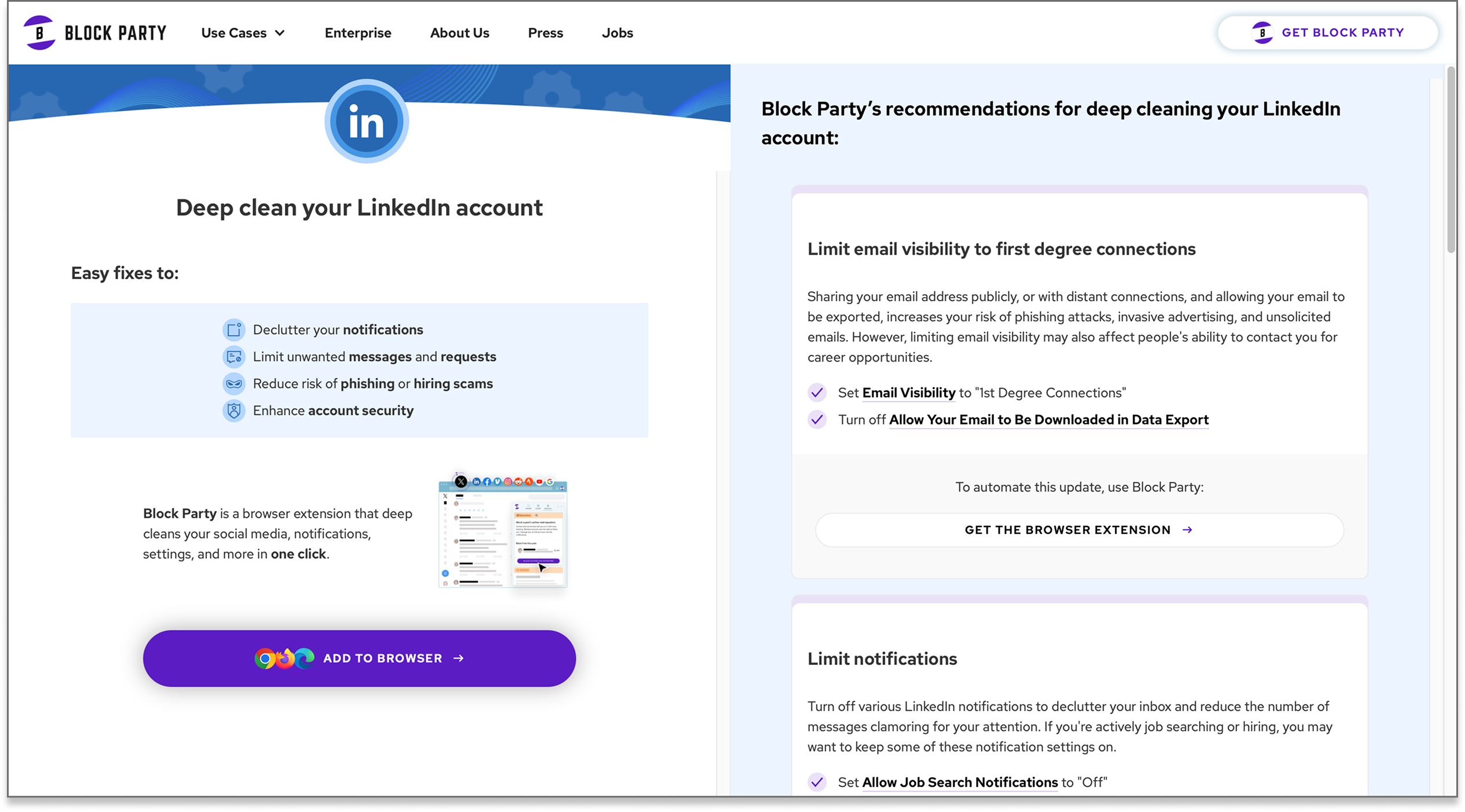Image resolution: width=1465 pixels, height=812 pixels.
Task: Open the About Us menu item
Action: (x=459, y=32)
